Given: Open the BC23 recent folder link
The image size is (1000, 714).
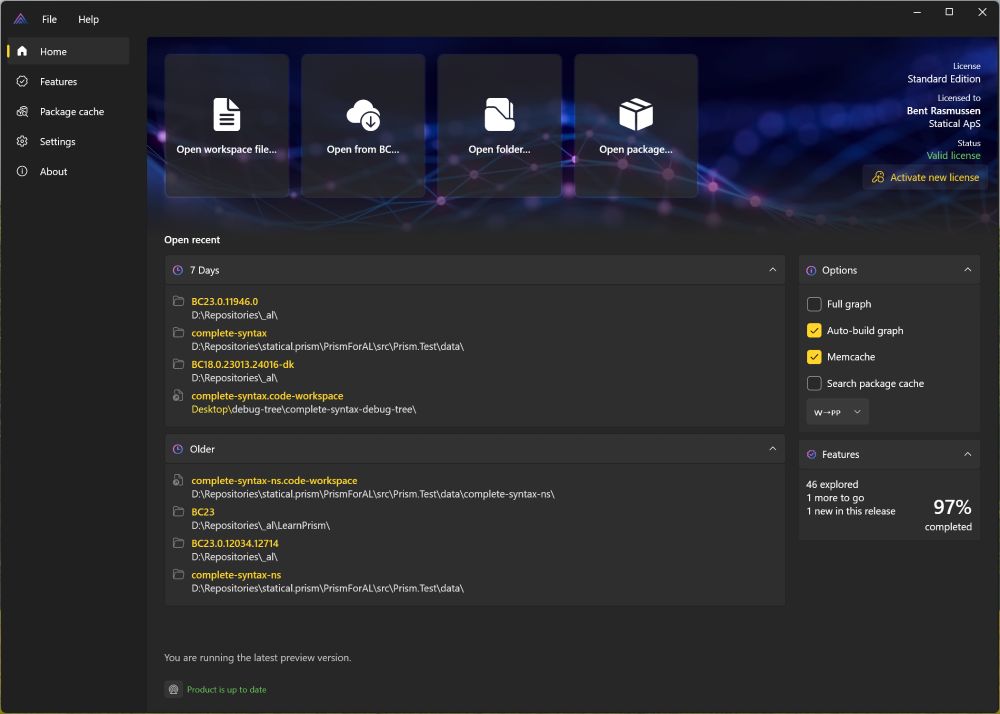Looking at the screenshot, I should 203,512.
